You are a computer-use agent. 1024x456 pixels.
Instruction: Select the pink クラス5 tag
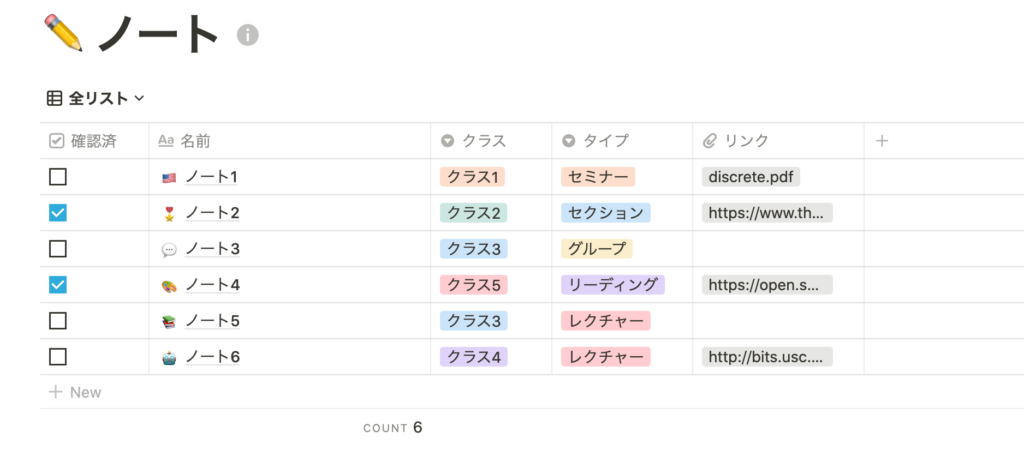pos(473,285)
